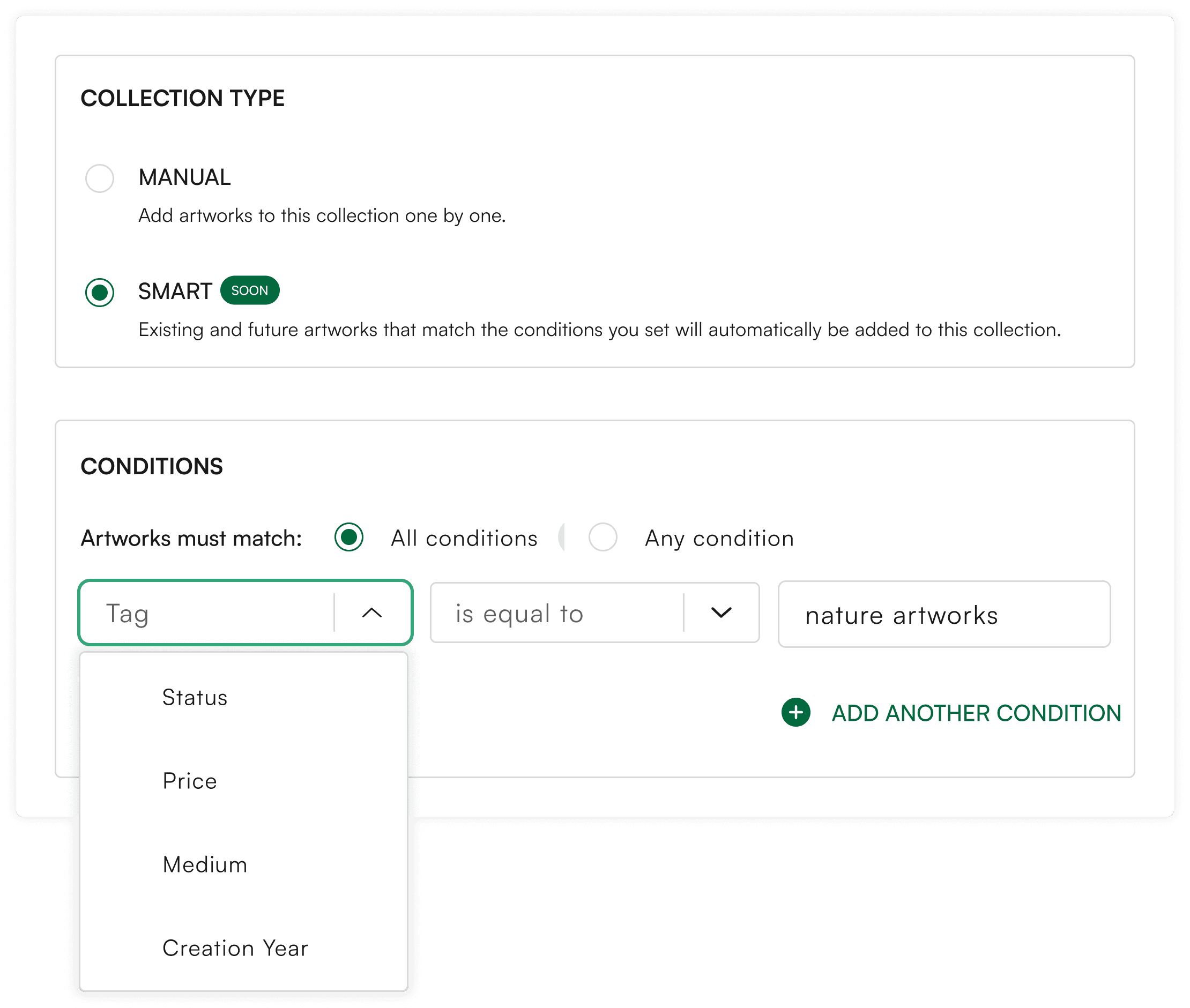Image resolution: width=1190 pixels, height=1008 pixels.
Task: Click the 'Existing and future artworks' description
Action: 600,330
